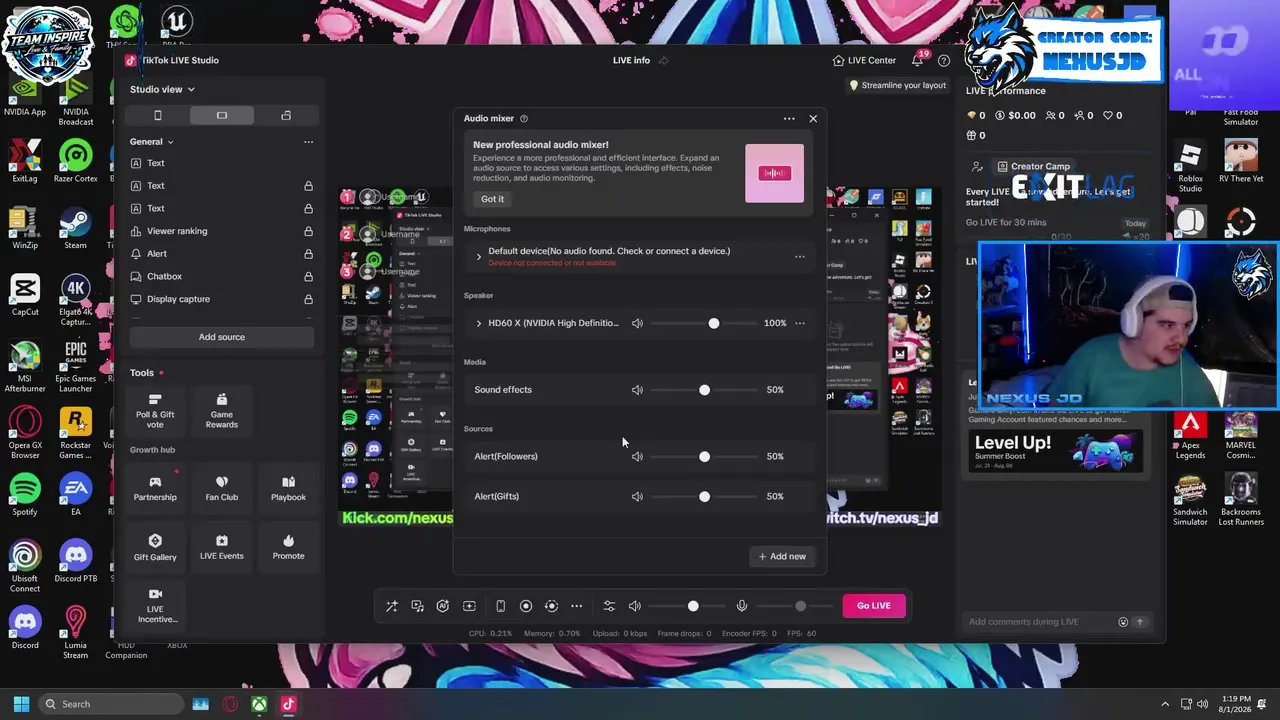Mute the microphone in bottom toolbar
Viewport: 1280px width, 720px height.
point(742,606)
